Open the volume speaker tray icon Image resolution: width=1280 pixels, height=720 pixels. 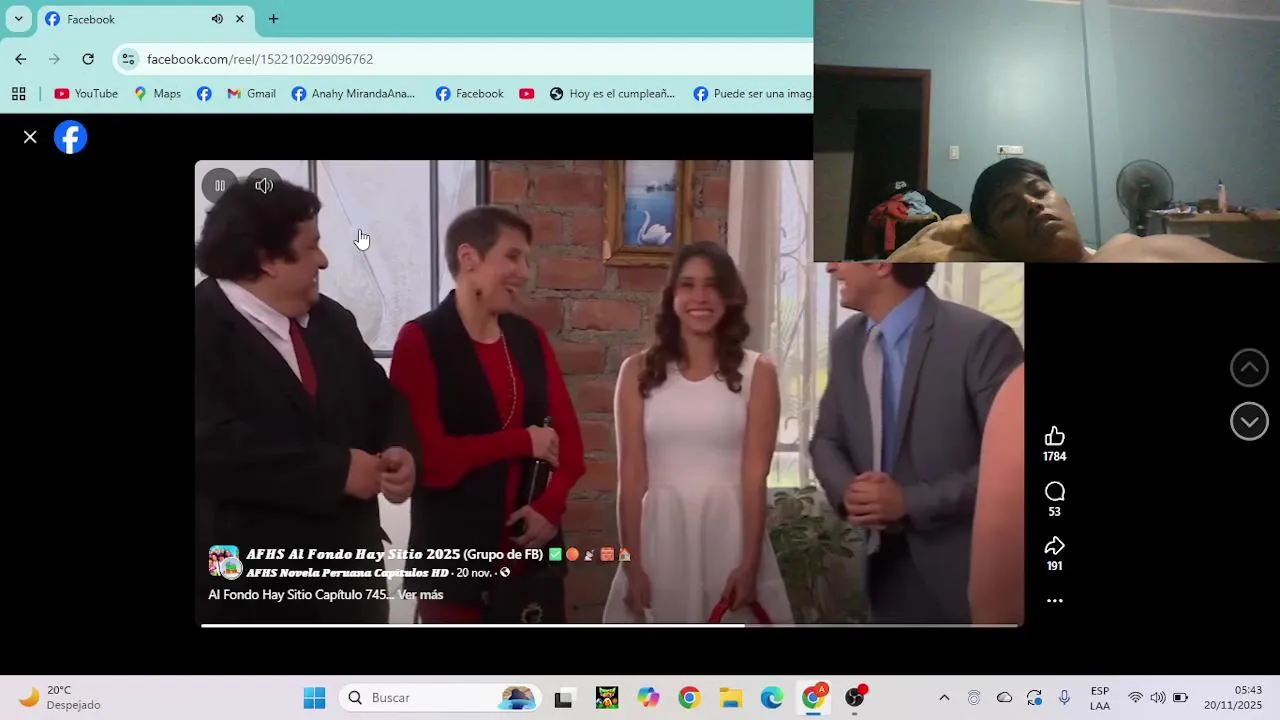click(1157, 697)
